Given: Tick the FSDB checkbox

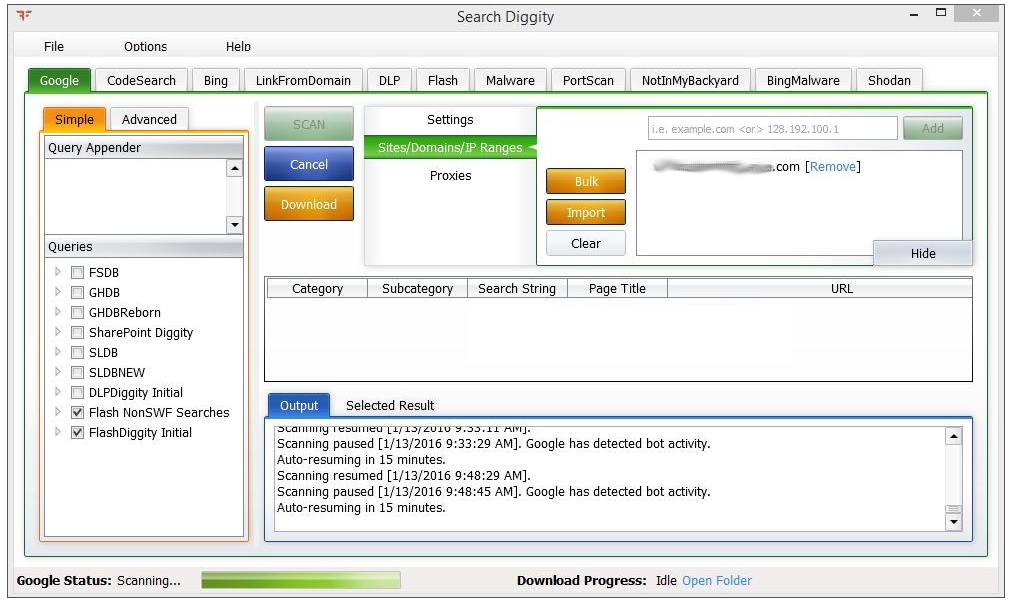Looking at the screenshot, I should pyautogui.click(x=77, y=272).
